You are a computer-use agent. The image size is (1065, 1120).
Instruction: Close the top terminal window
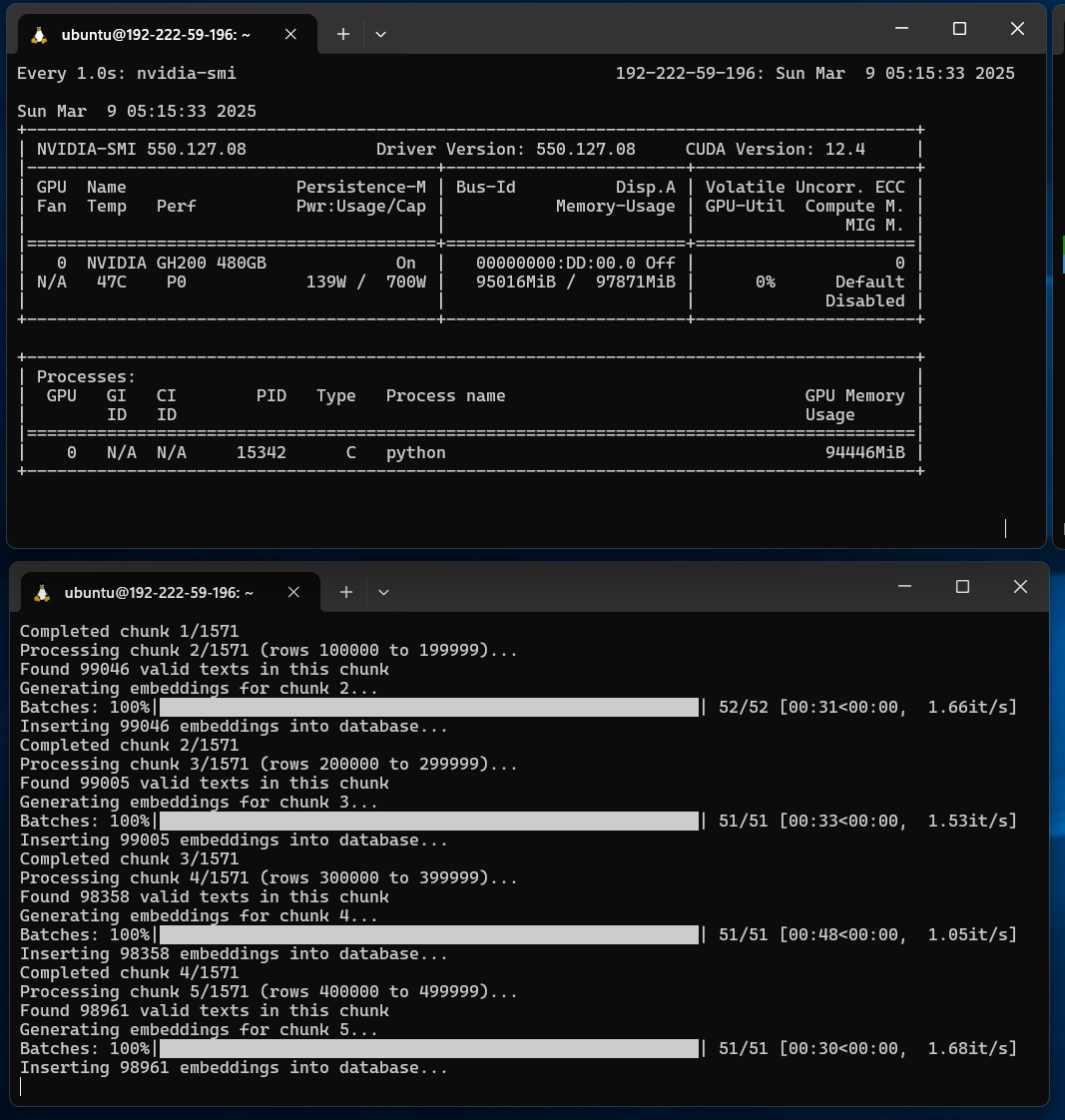click(1018, 29)
